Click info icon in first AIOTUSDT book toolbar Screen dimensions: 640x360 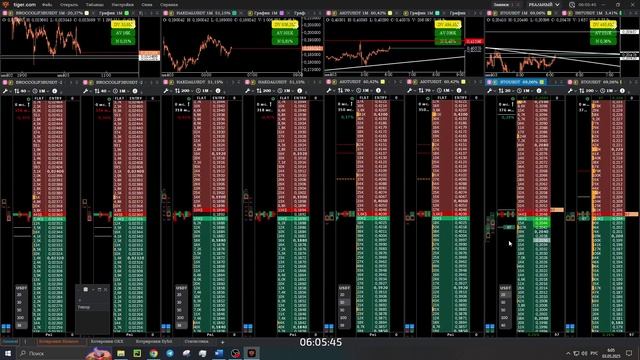click(x=378, y=91)
